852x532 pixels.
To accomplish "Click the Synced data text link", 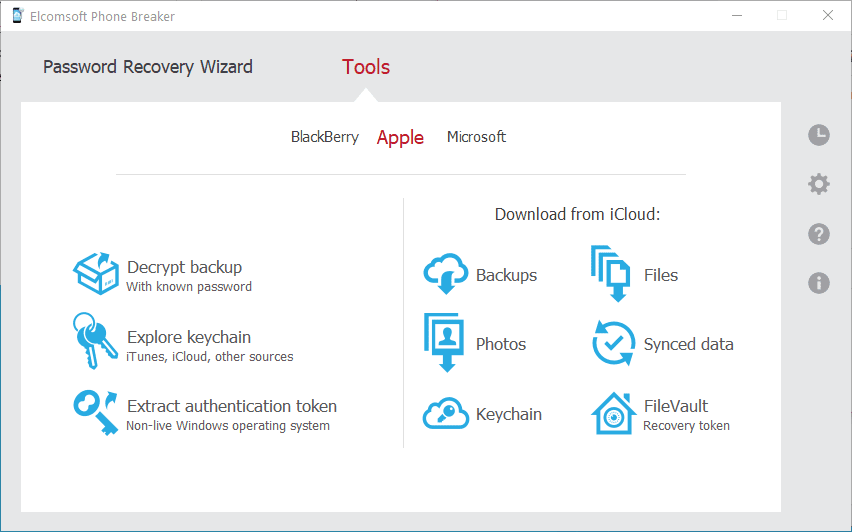I will coord(688,344).
